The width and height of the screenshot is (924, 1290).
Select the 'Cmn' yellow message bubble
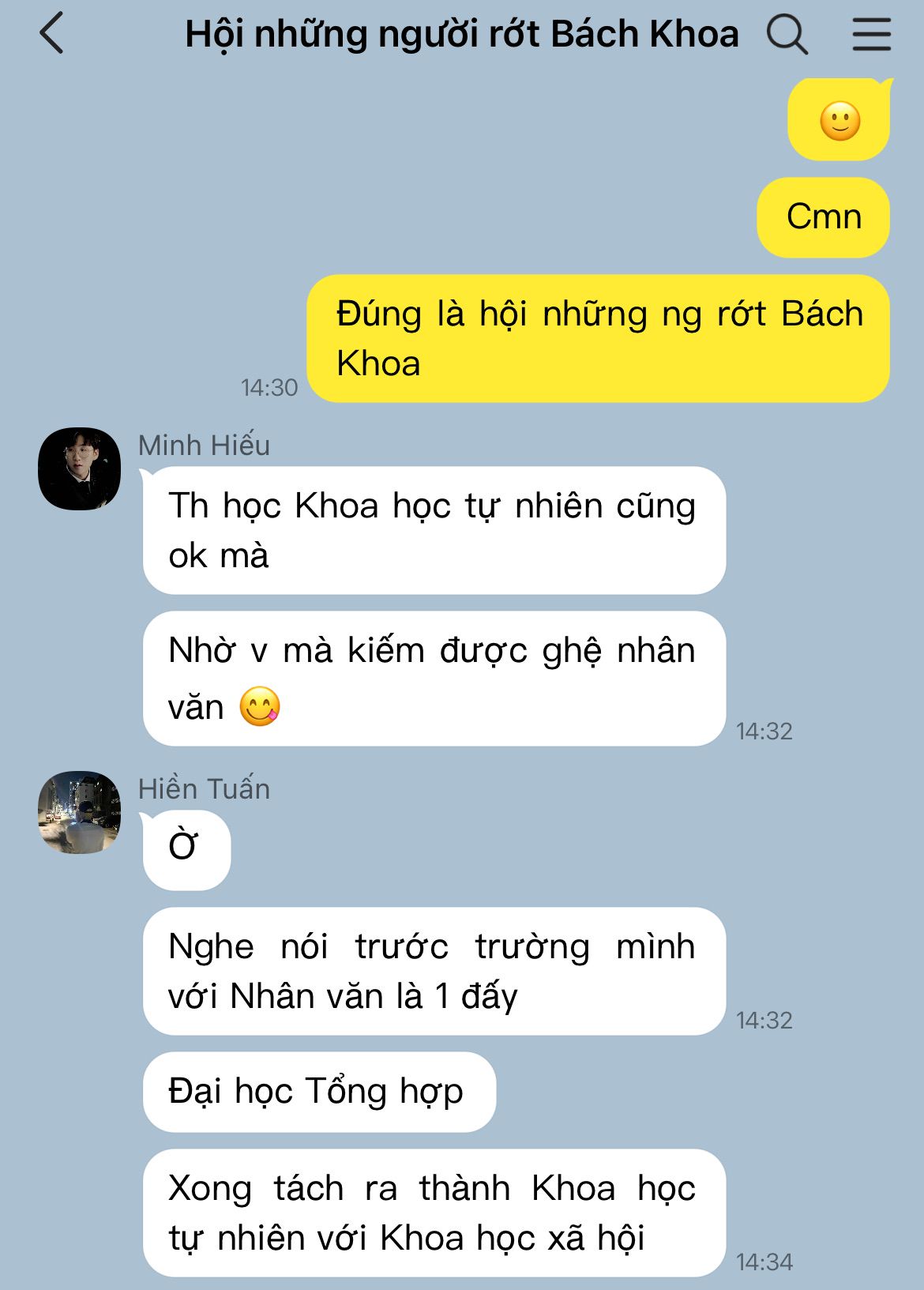pos(824,217)
